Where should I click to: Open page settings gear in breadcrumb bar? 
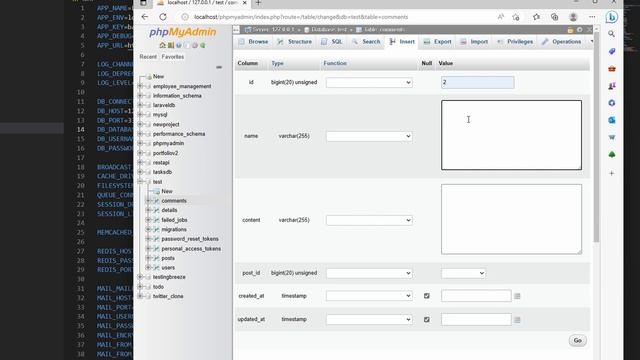tap(580, 30)
